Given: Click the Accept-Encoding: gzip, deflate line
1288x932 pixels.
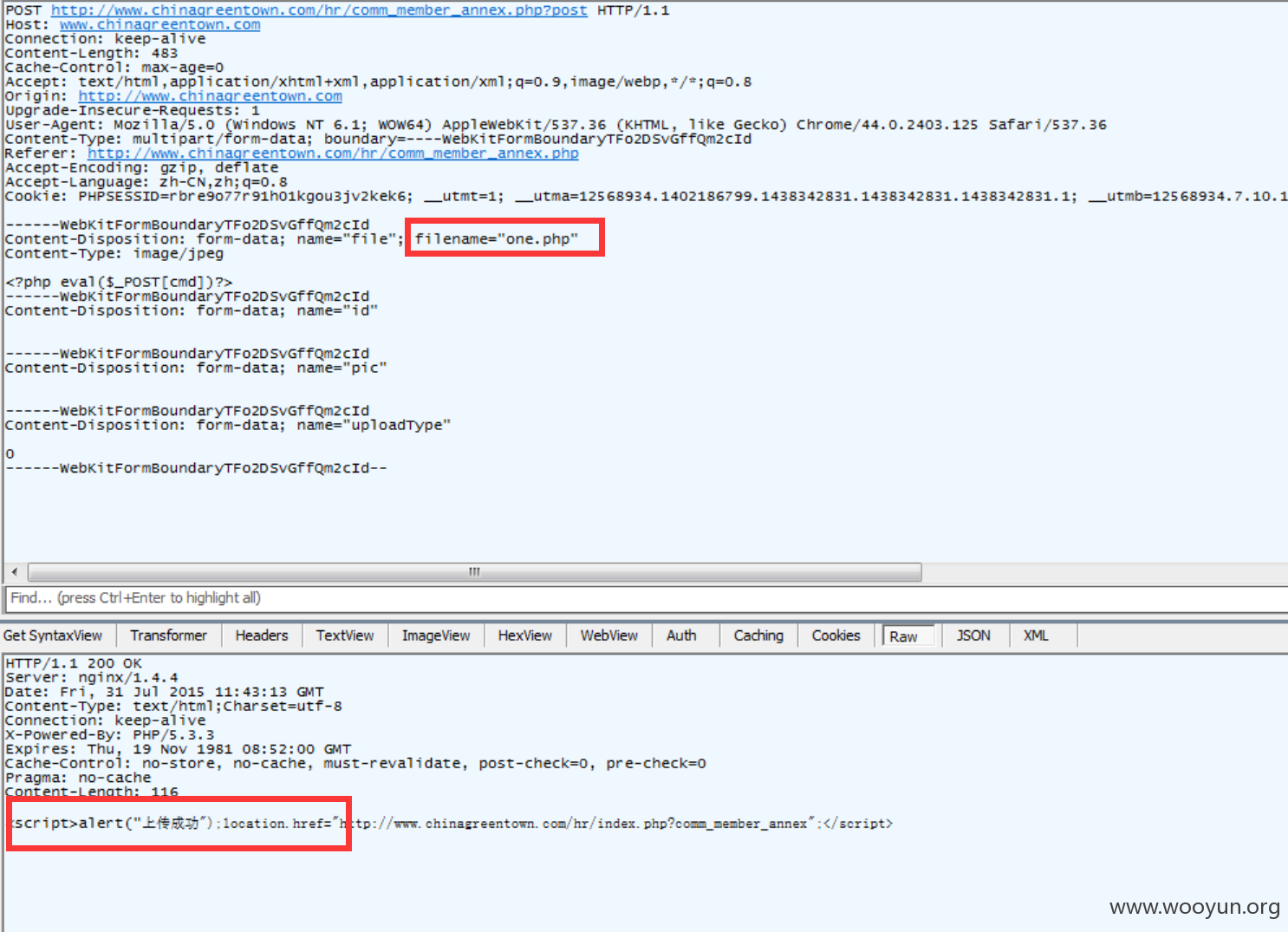Looking at the screenshot, I should point(142,168).
